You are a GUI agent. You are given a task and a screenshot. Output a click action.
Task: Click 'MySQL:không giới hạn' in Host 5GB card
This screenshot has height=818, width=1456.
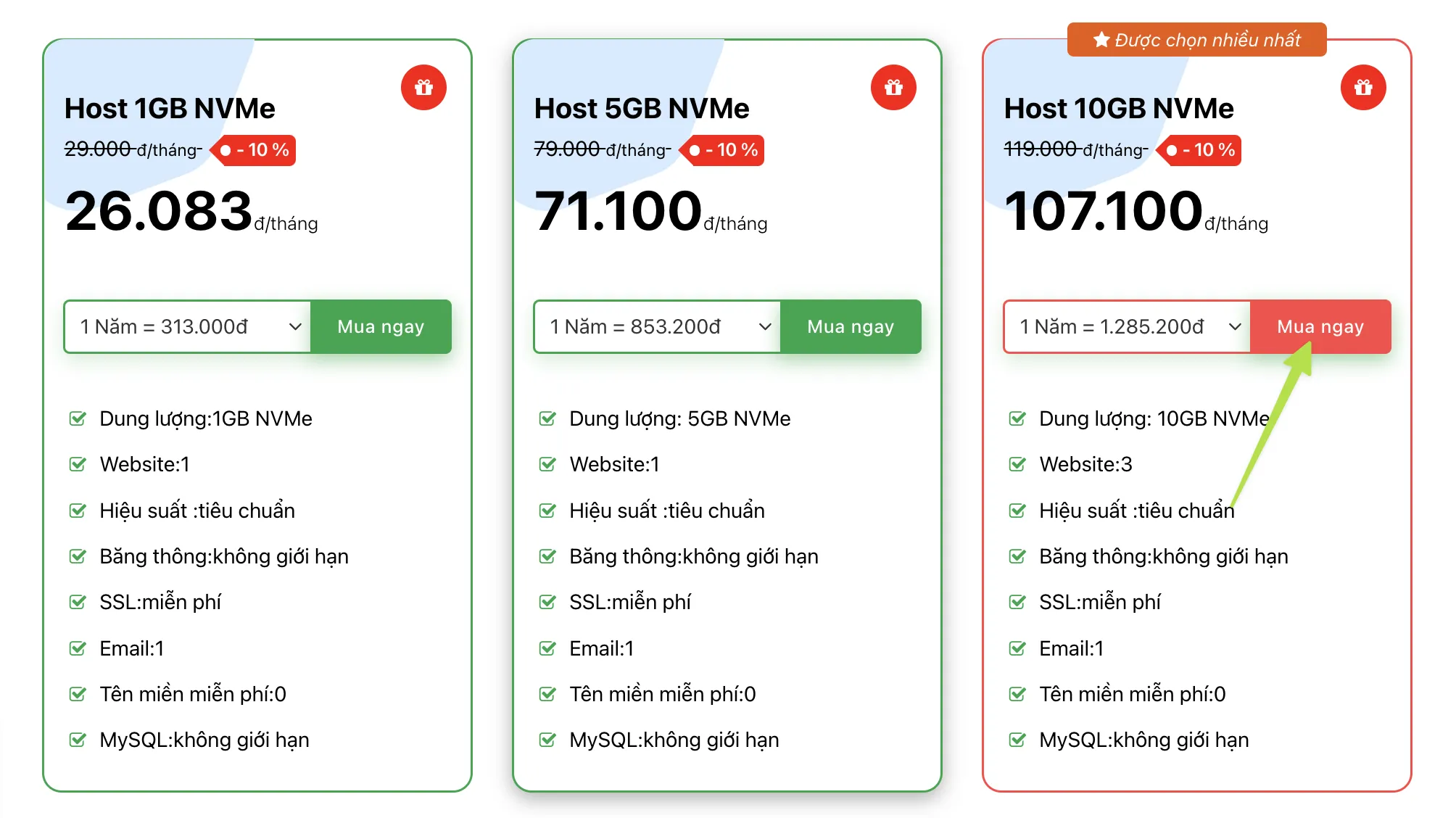click(674, 740)
